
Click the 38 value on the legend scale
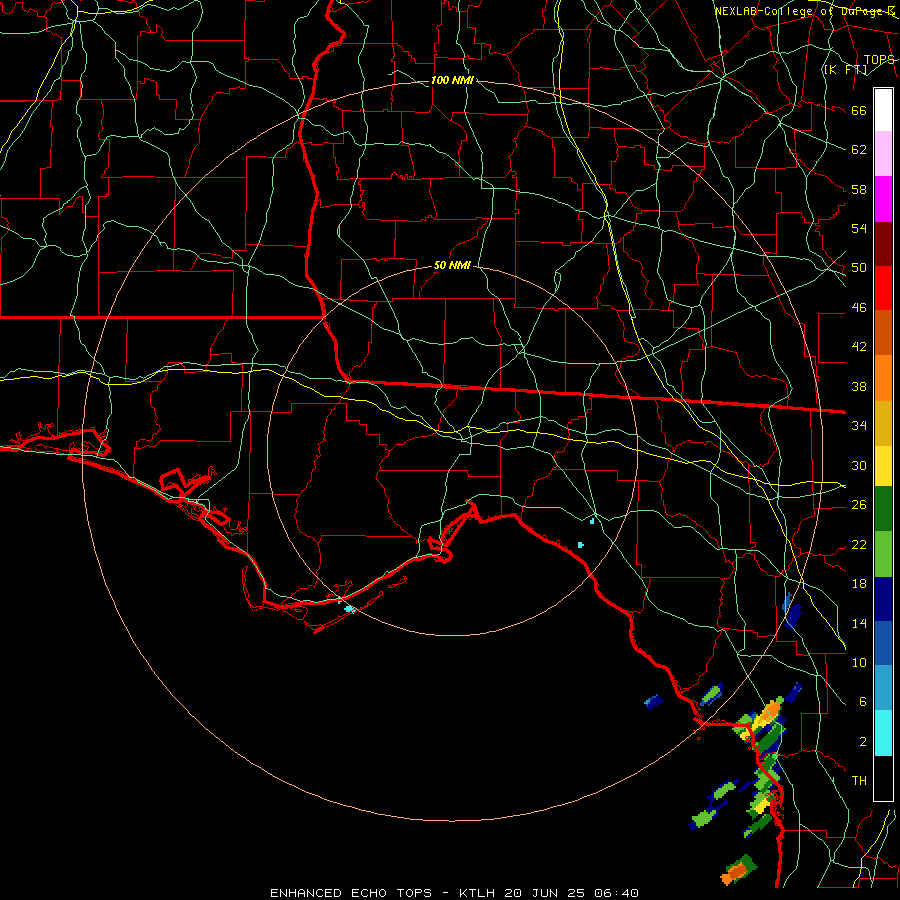[x=859, y=386]
